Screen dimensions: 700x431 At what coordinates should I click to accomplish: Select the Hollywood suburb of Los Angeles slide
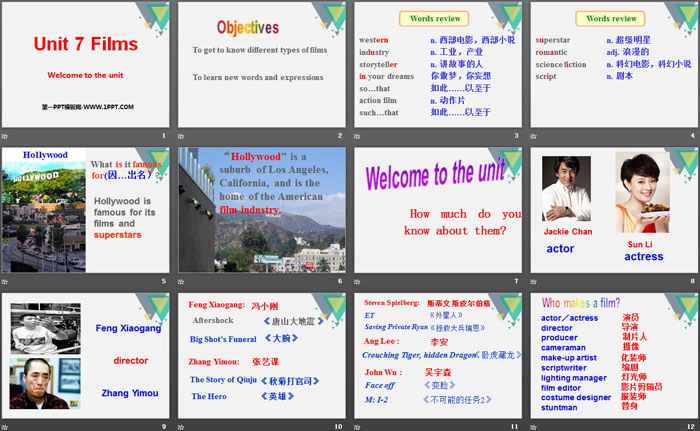click(x=262, y=210)
